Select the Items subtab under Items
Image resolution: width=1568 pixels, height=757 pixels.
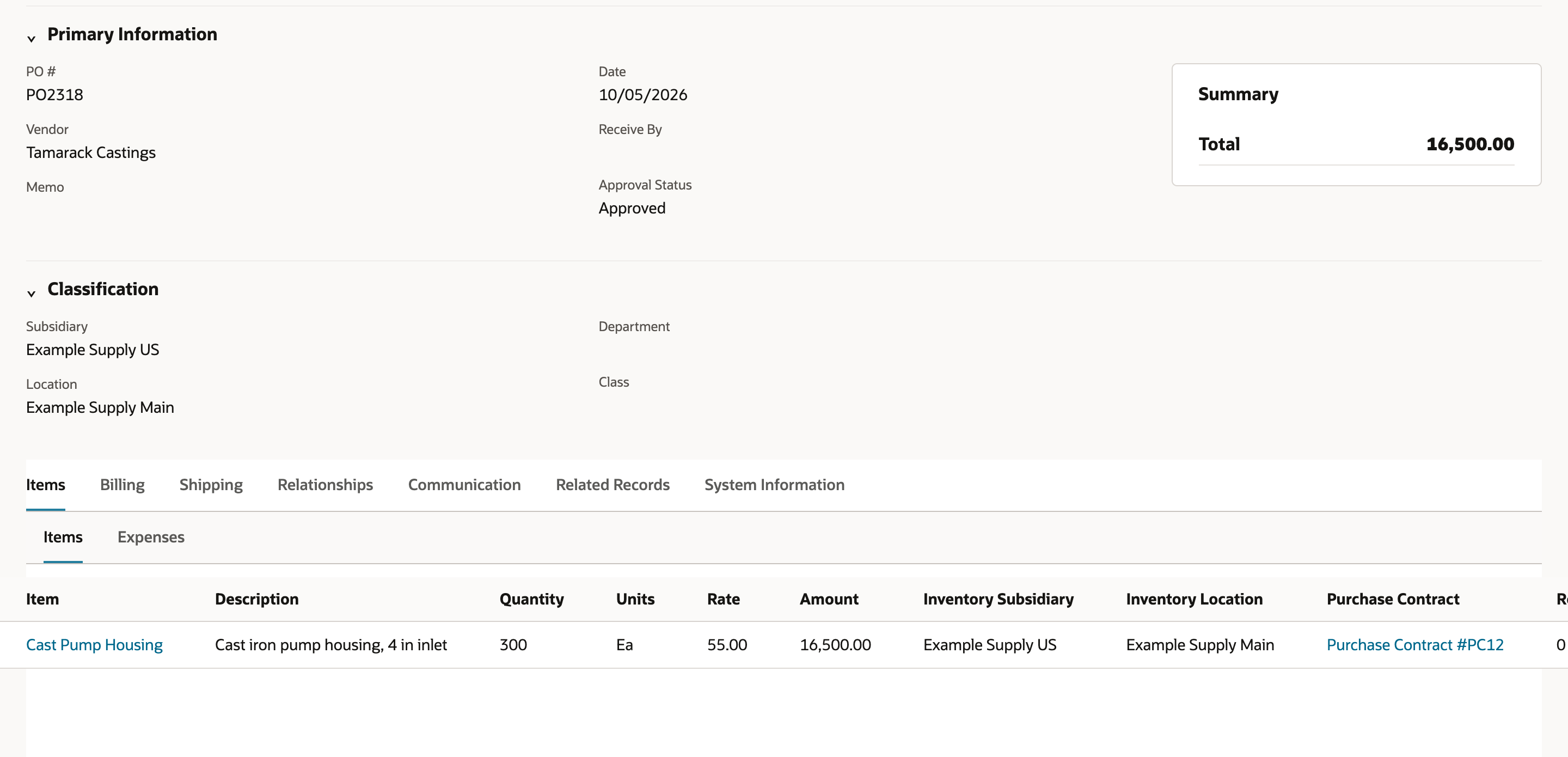63,537
